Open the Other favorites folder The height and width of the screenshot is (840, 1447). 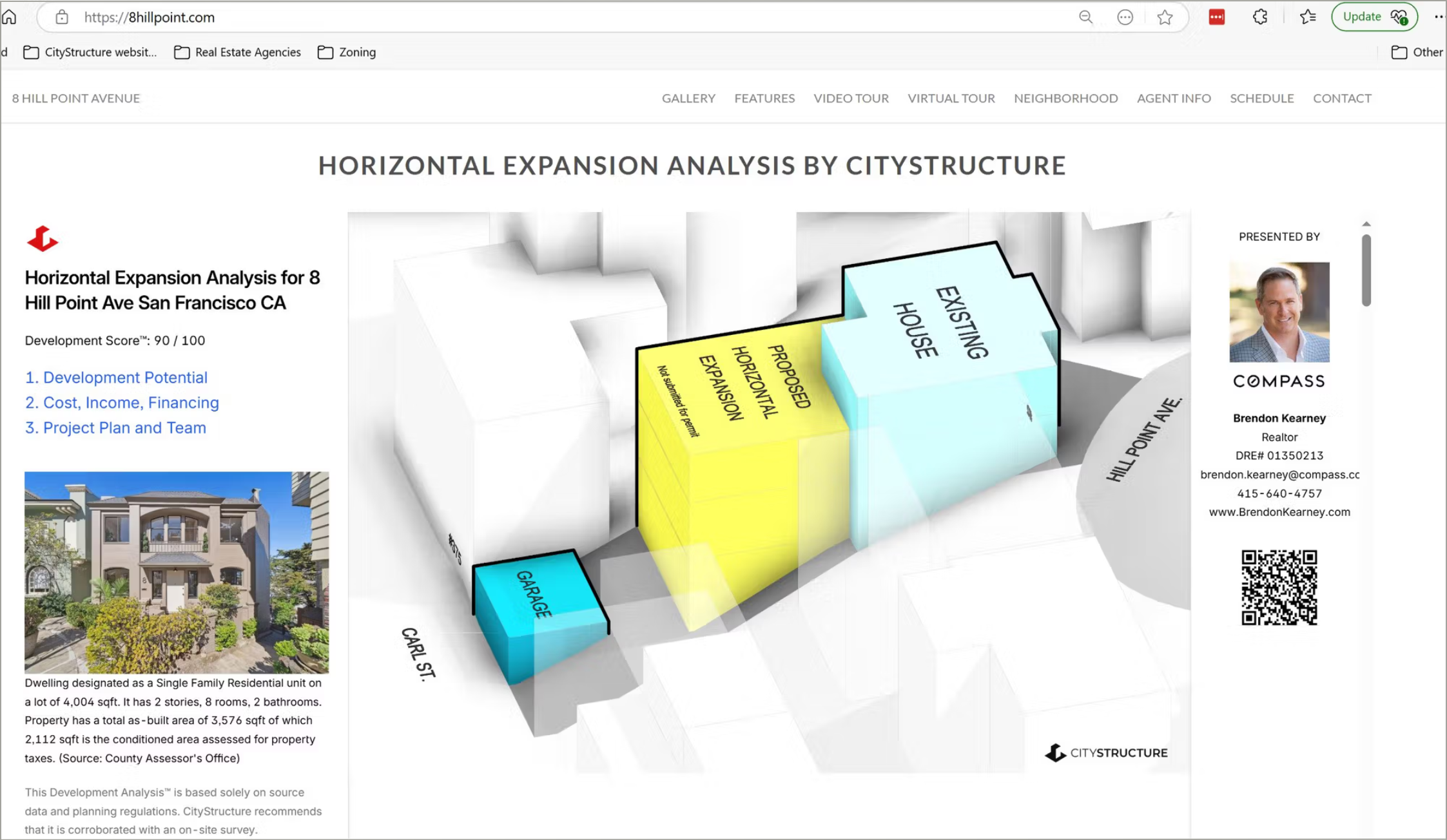click(1417, 52)
